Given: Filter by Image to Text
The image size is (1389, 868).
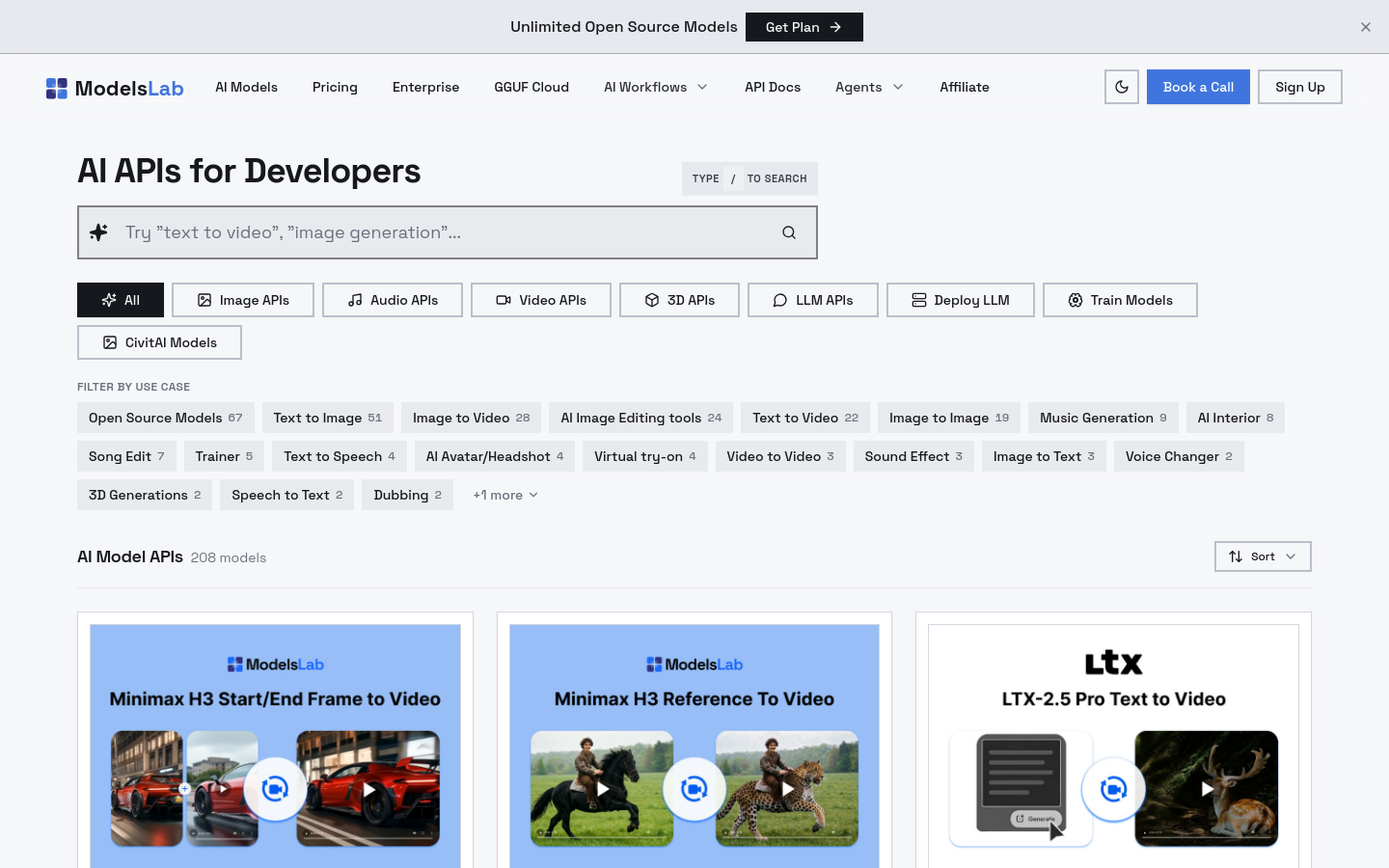Looking at the screenshot, I should pyautogui.click(x=1044, y=456).
